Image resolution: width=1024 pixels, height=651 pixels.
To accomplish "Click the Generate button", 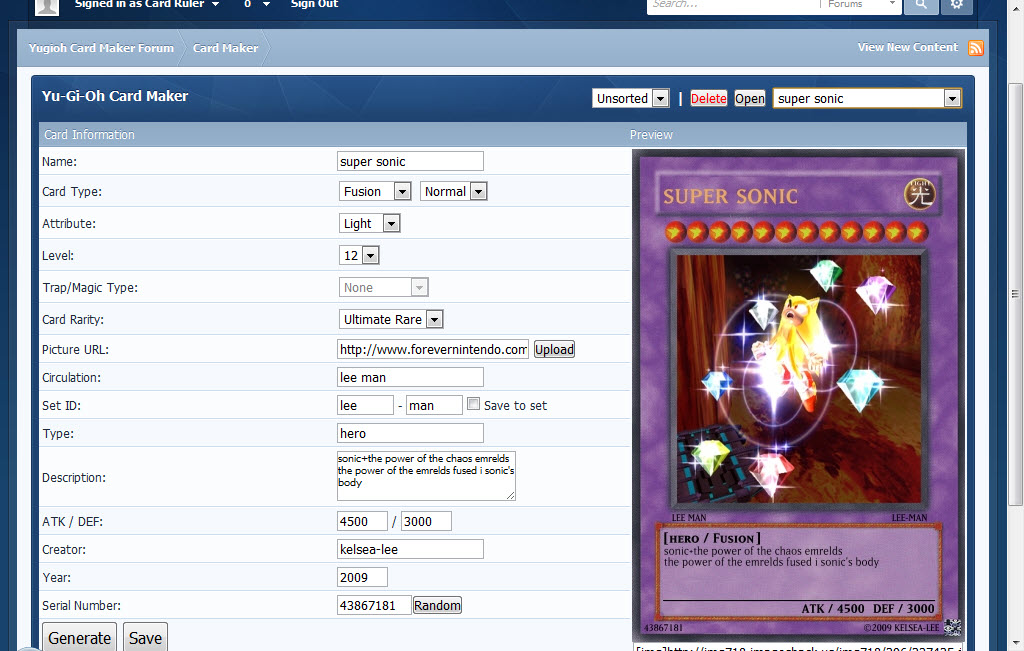I will point(79,637).
